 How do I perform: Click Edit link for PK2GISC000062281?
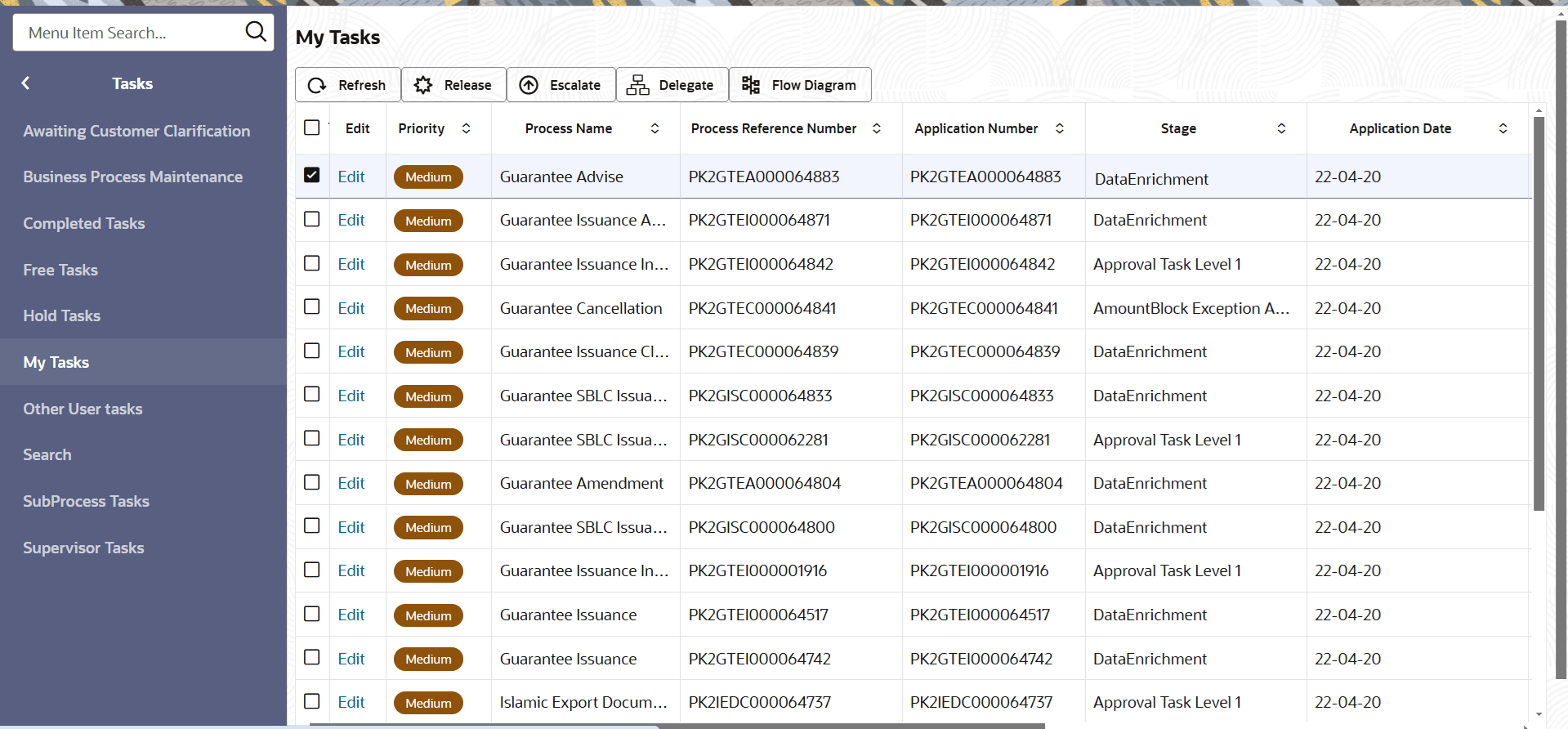click(x=351, y=440)
